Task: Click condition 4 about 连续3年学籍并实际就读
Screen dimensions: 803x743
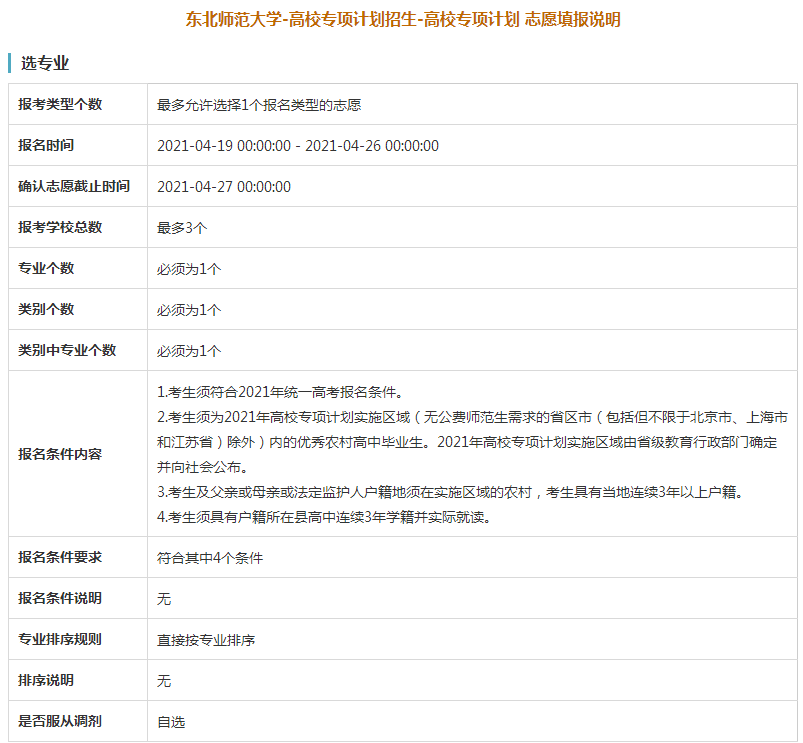Action: 324,518
